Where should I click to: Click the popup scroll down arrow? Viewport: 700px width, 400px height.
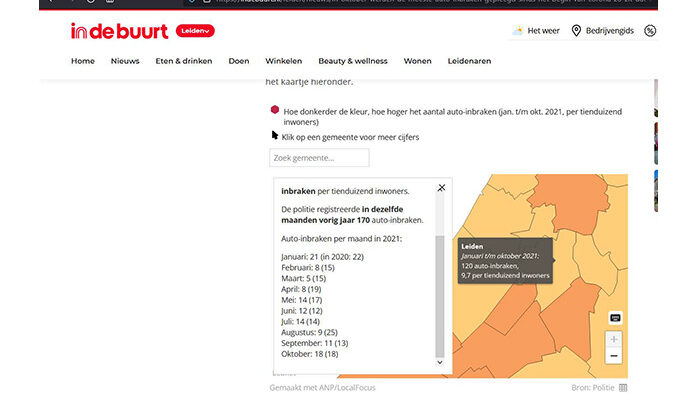(440, 362)
